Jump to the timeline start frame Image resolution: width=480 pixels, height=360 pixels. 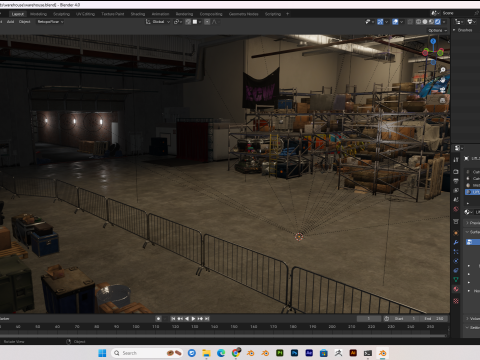pos(173,319)
